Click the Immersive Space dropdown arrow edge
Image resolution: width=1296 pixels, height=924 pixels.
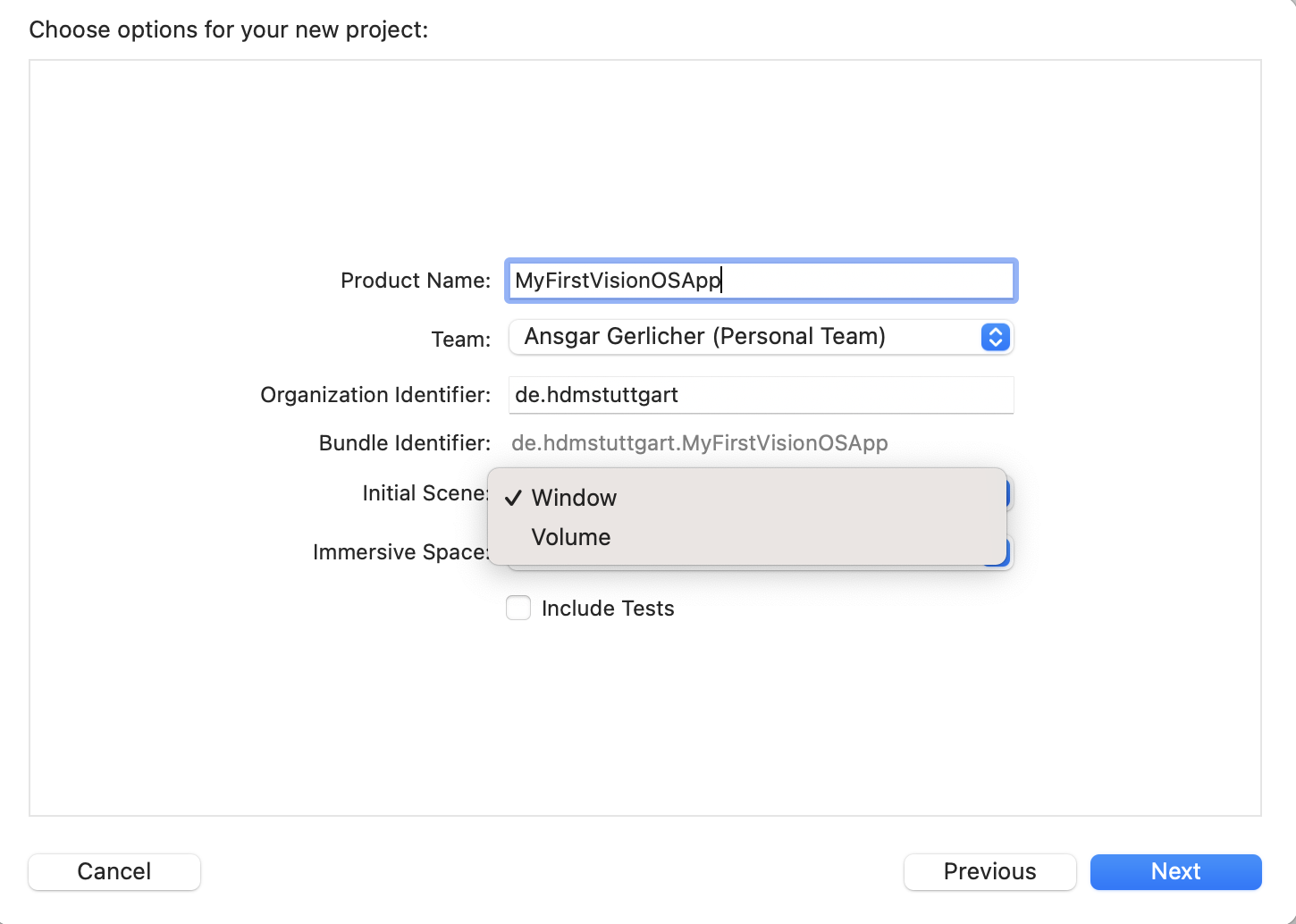tap(1008, 552)
